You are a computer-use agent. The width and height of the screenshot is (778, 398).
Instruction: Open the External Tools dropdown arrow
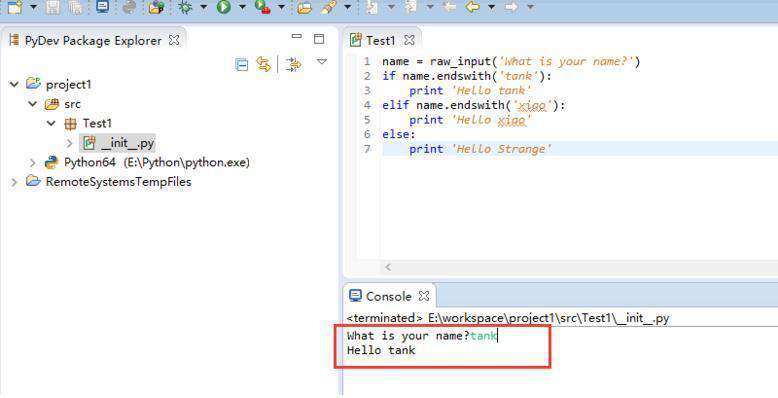[281, 7]
